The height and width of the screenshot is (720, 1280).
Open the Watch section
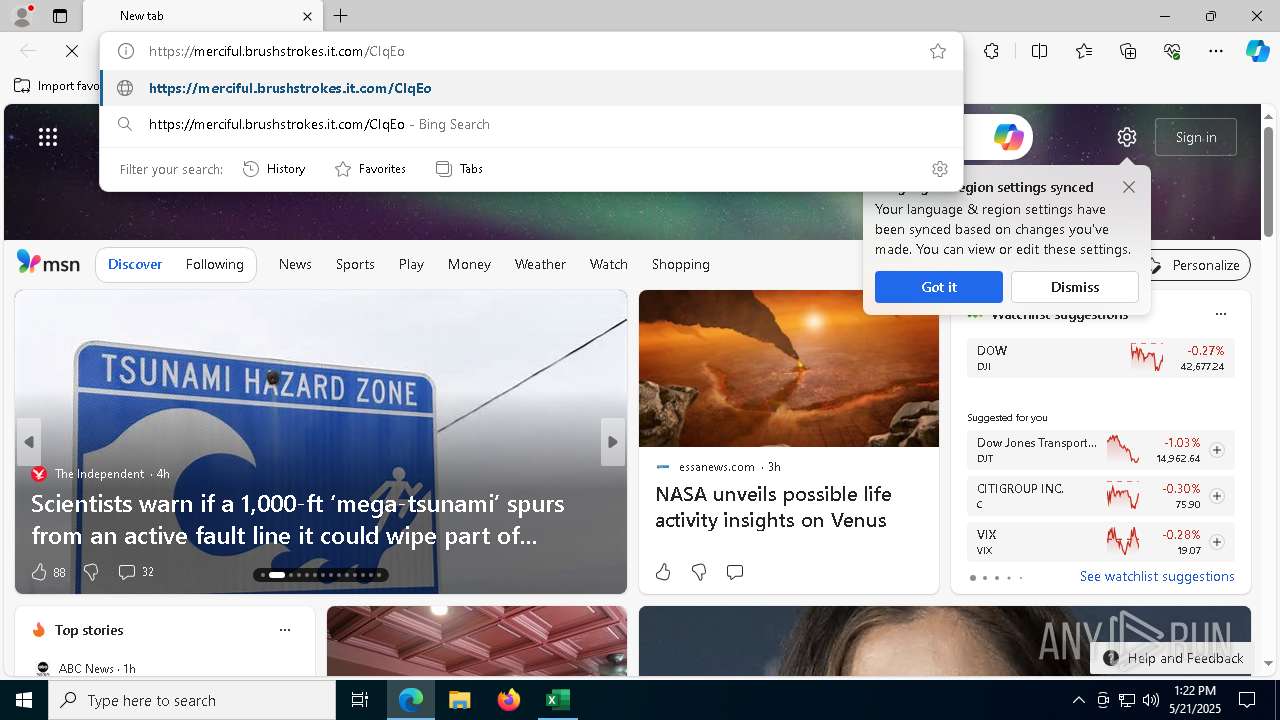click(609, 264)
